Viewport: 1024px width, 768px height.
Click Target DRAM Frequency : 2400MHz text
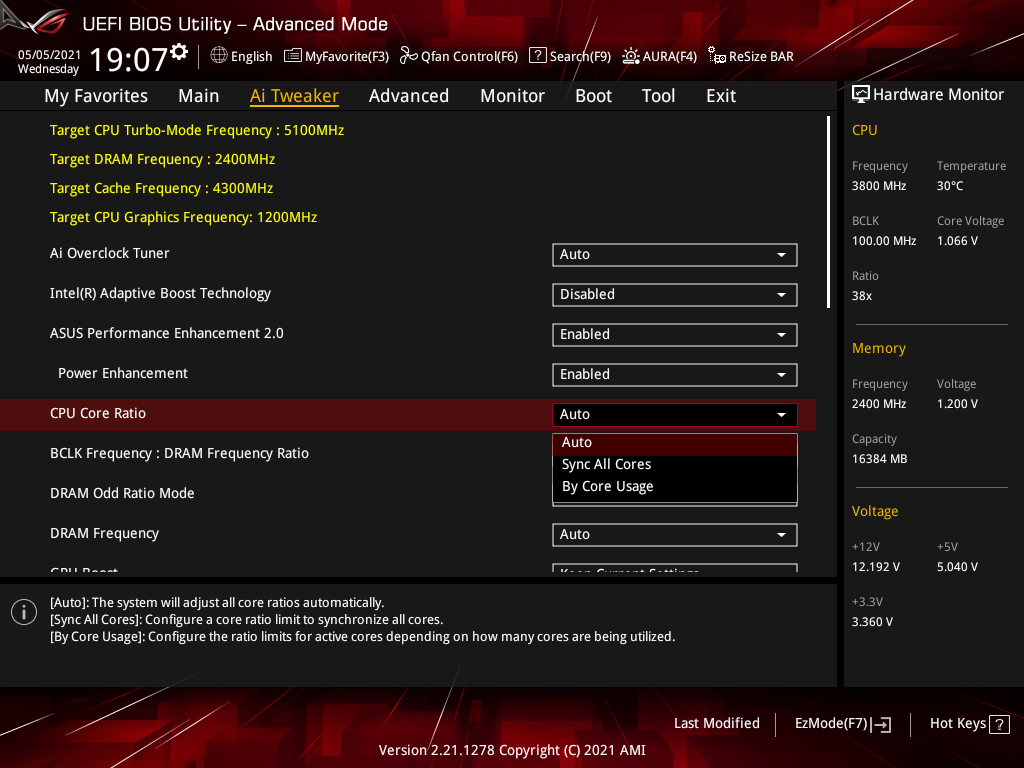[x=163, y=159]
